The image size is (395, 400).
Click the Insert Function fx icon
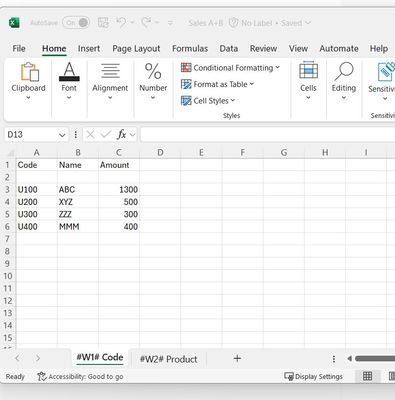click(121, 135)
